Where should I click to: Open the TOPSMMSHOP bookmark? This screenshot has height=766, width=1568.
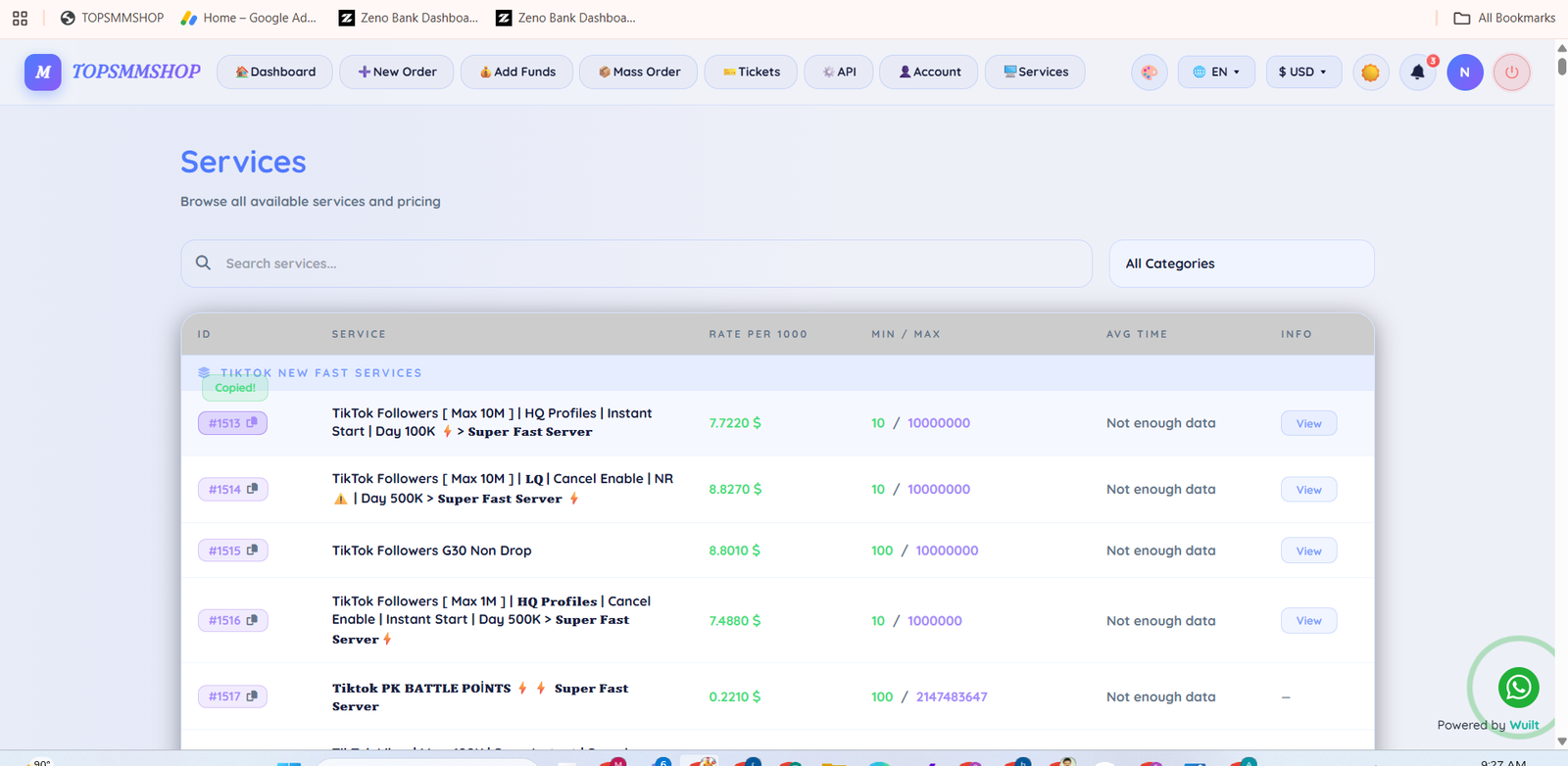pyautogui.click(x=112, y=18)
